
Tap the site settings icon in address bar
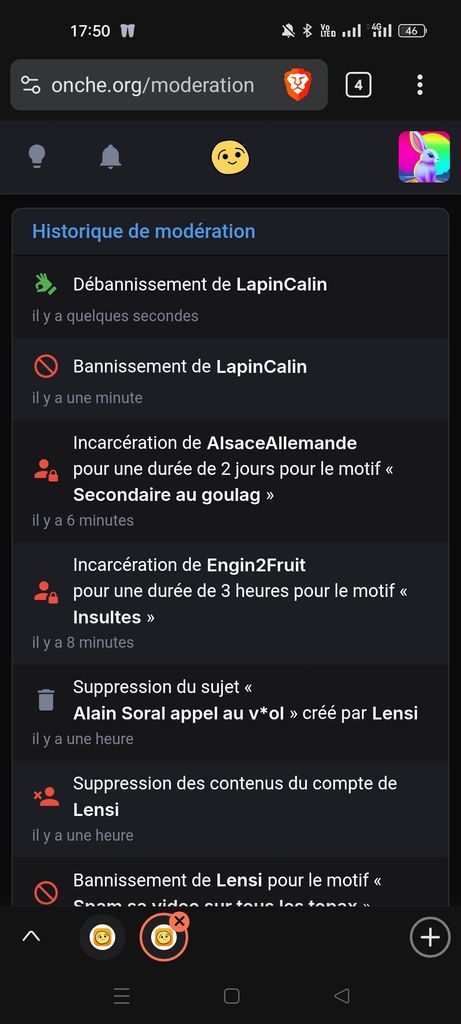point(31,85)
